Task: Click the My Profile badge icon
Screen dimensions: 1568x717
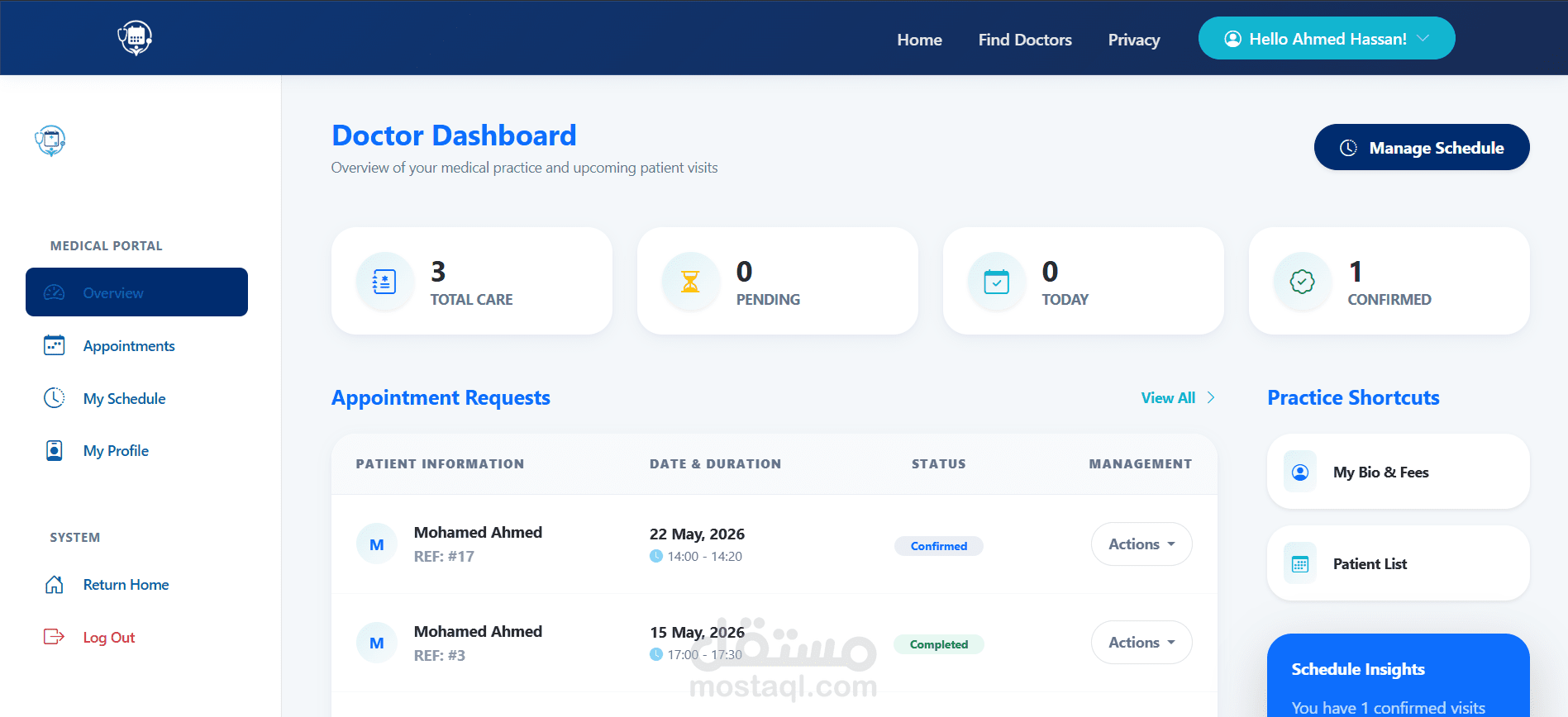Action: coord(54,450)
